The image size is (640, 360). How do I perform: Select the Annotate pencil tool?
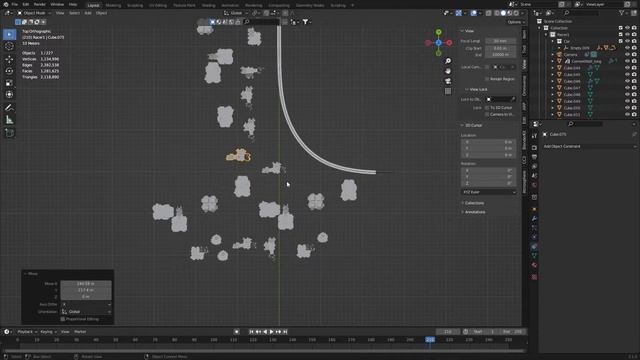coord(9,108)
